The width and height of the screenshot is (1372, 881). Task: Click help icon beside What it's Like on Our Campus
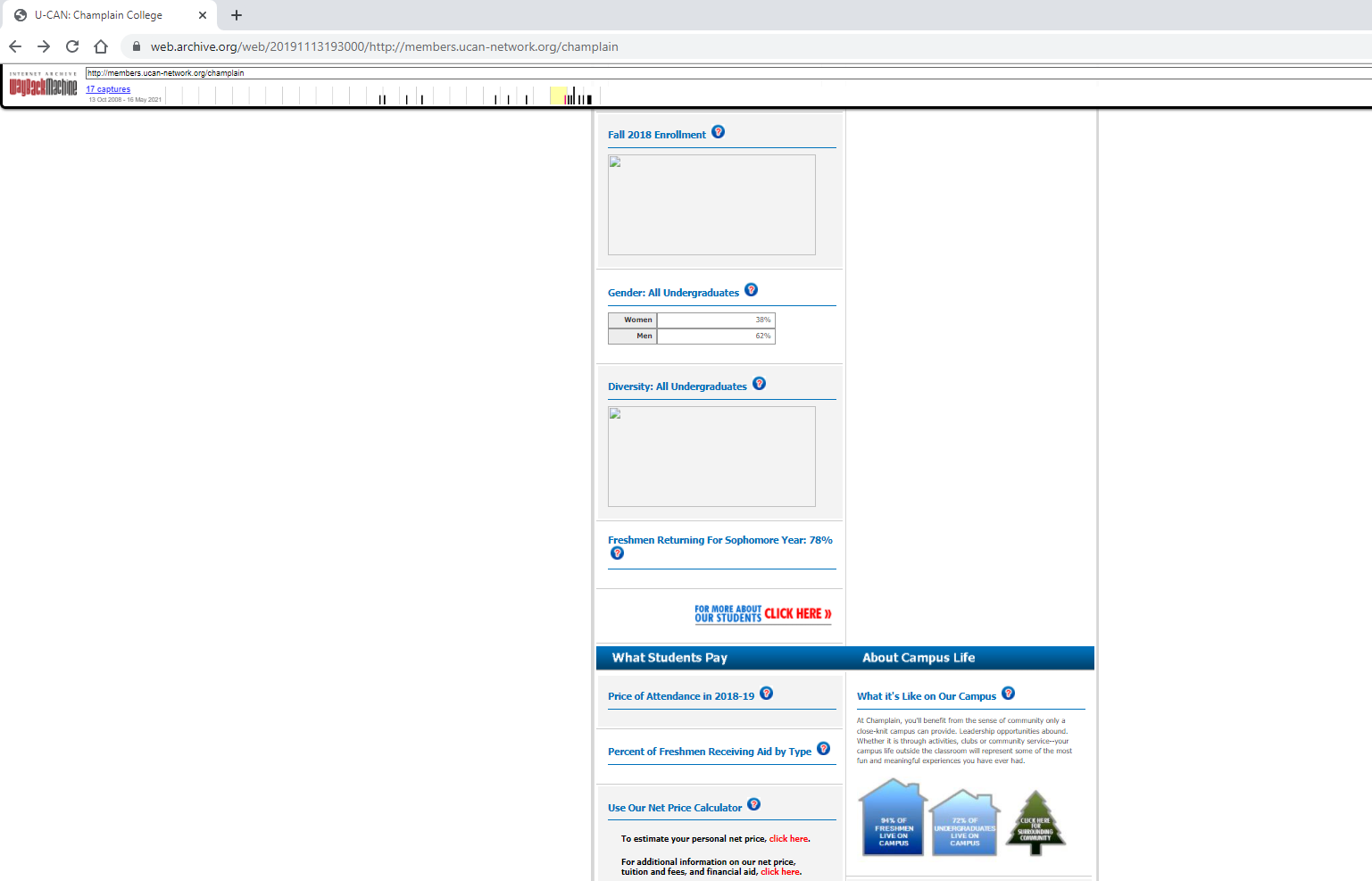click(x=1008, y=694)
